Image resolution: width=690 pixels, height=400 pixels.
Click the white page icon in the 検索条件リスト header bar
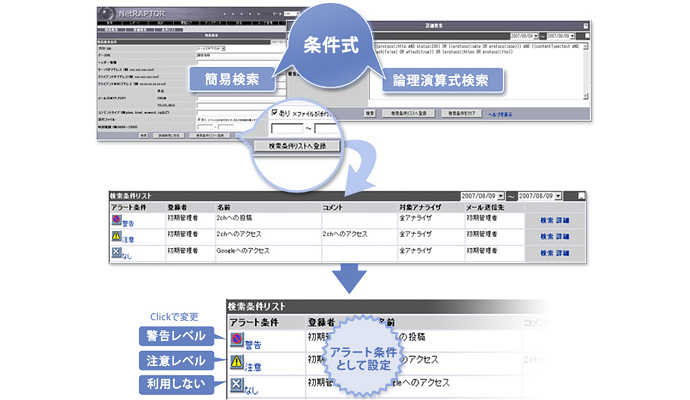click(x=581, y=196)
